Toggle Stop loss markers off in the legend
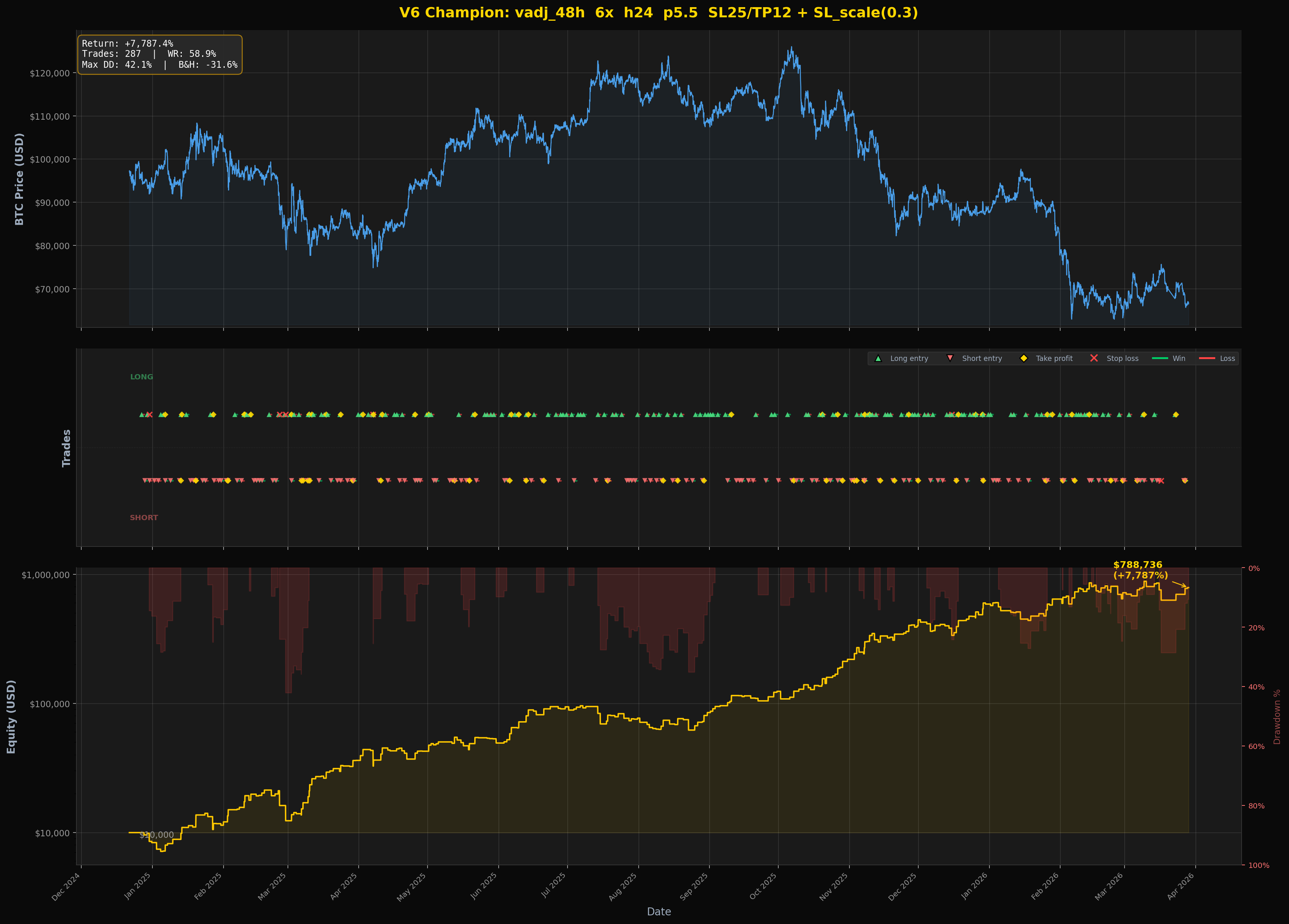 pos(1094,359)
